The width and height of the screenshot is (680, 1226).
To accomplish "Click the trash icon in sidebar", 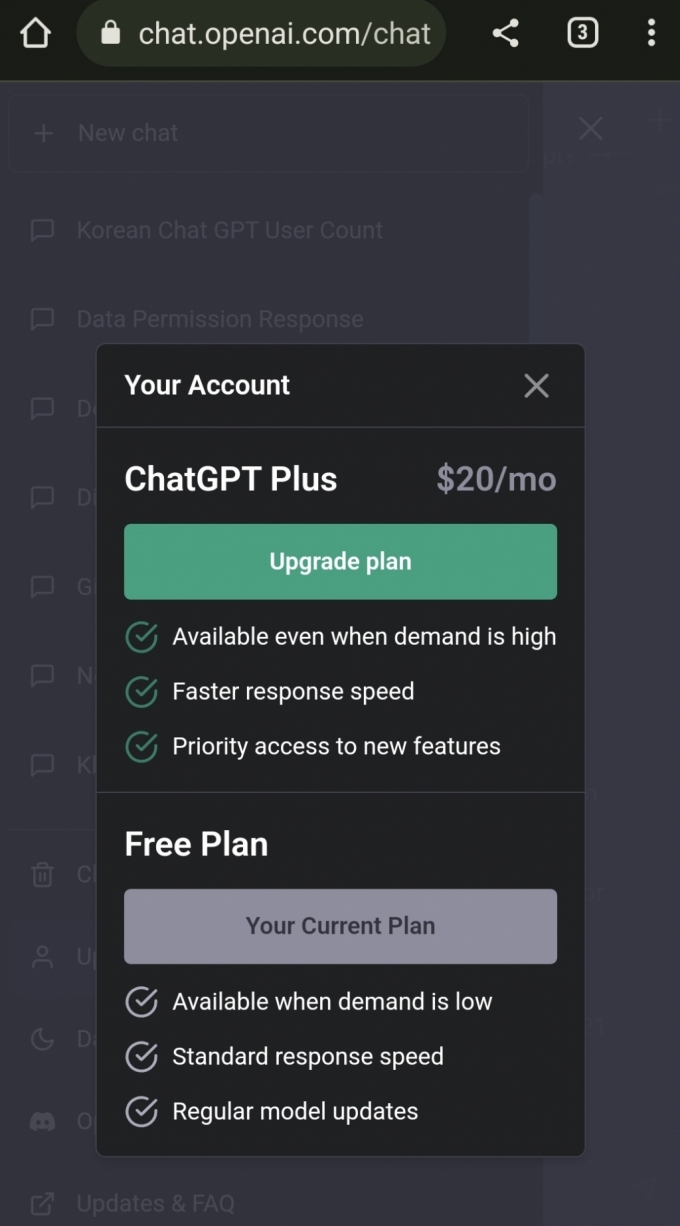I will coord(42,874).
